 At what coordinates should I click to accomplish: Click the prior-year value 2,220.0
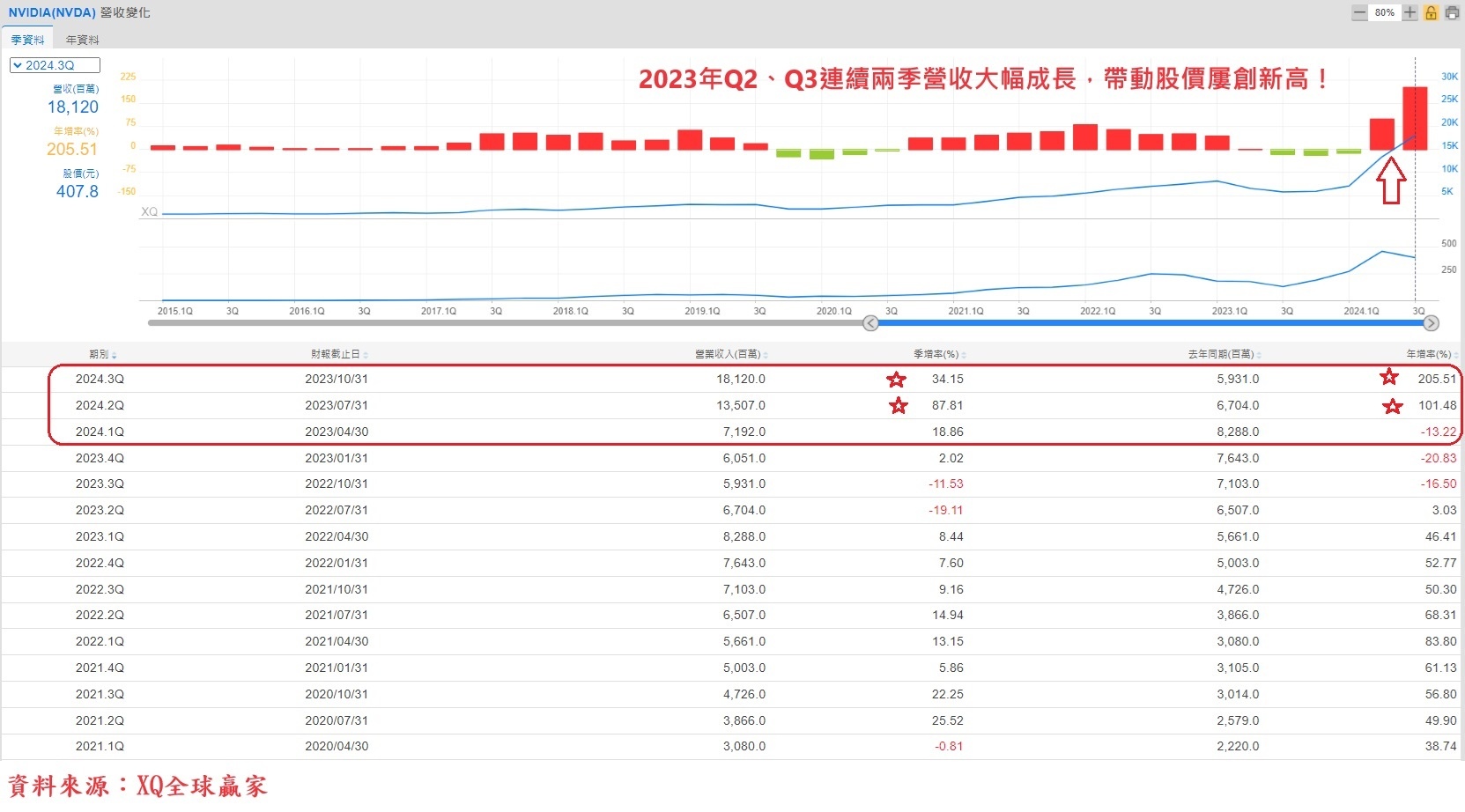click(1238, 746)
